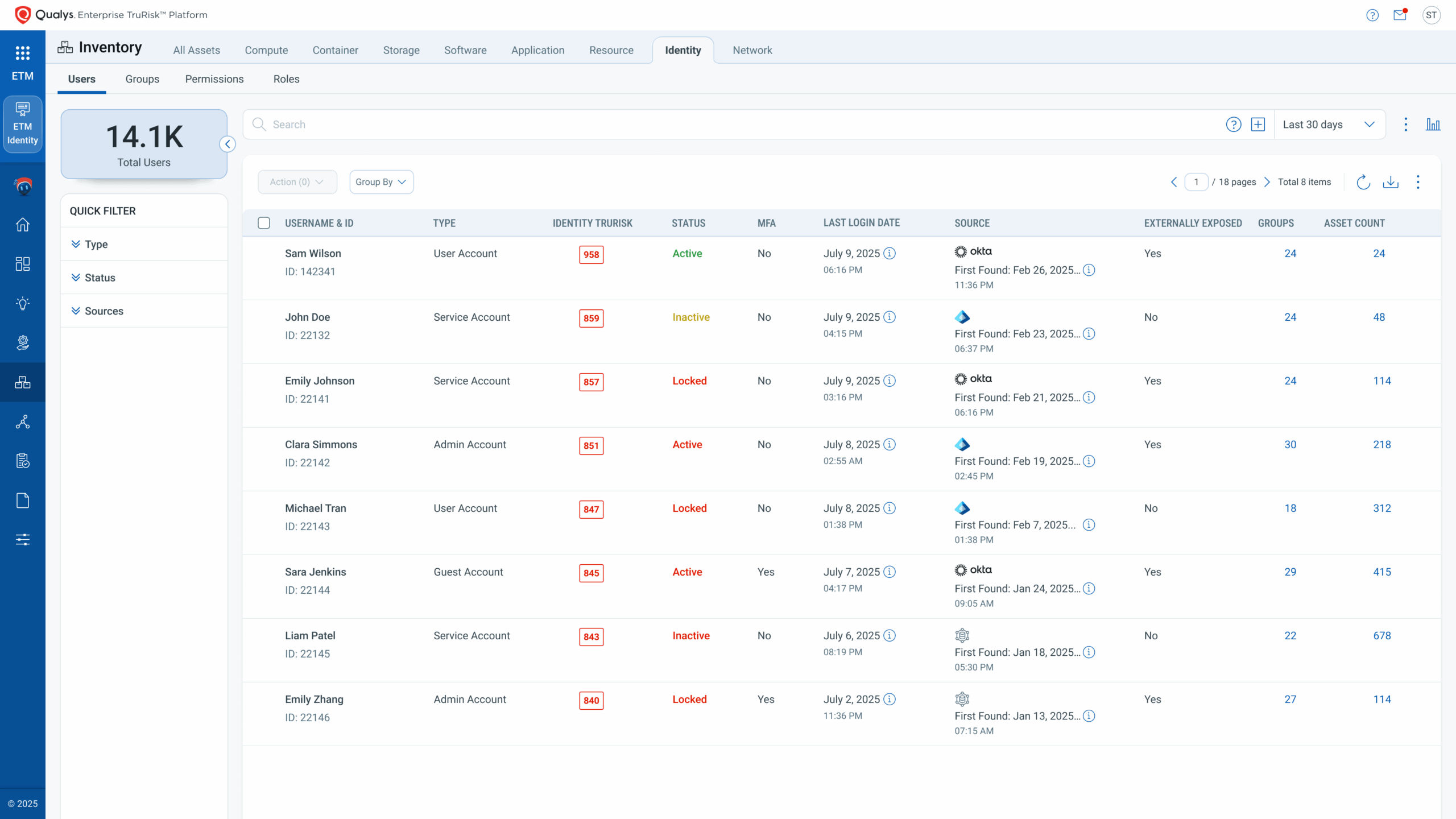Click the mail notifications icon
This screenshot has height=819, width=1456.
coord(1400,15)
